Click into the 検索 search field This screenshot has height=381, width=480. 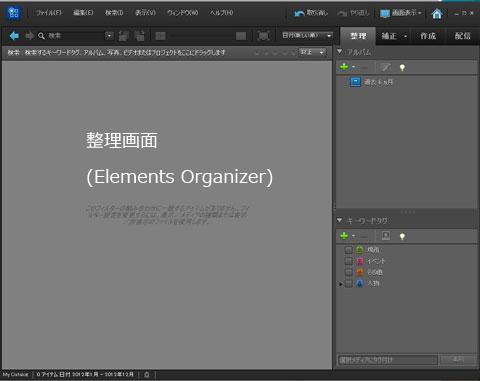click(x=75, y=36)
